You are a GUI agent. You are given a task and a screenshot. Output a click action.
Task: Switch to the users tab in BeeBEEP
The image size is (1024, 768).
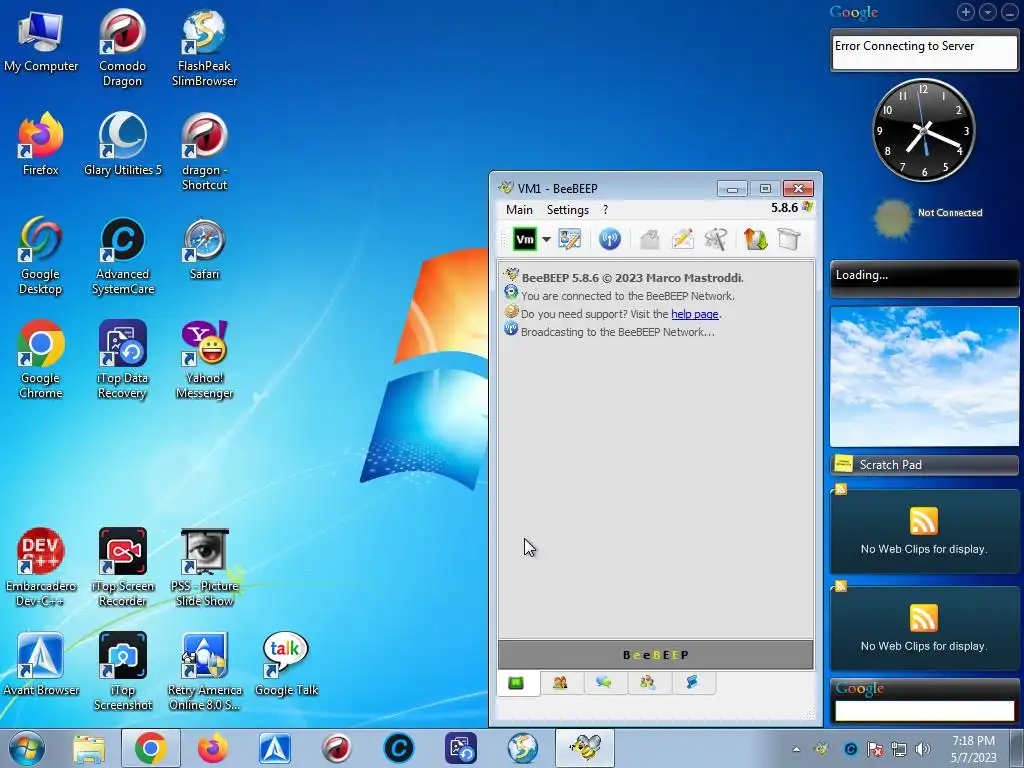[x=560, y=683]
